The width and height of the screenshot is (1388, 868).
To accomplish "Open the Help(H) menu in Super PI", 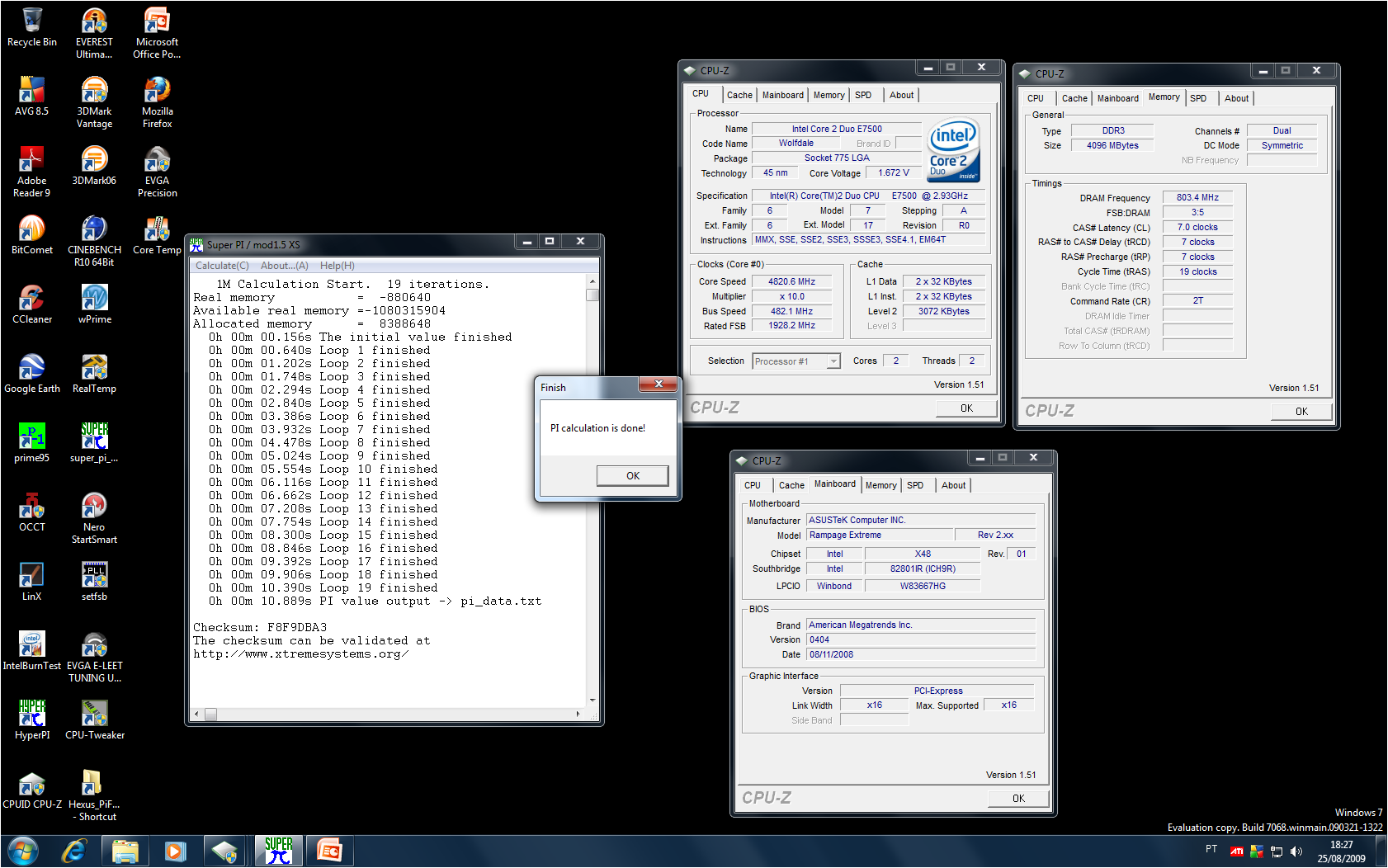I will (338, 266).
